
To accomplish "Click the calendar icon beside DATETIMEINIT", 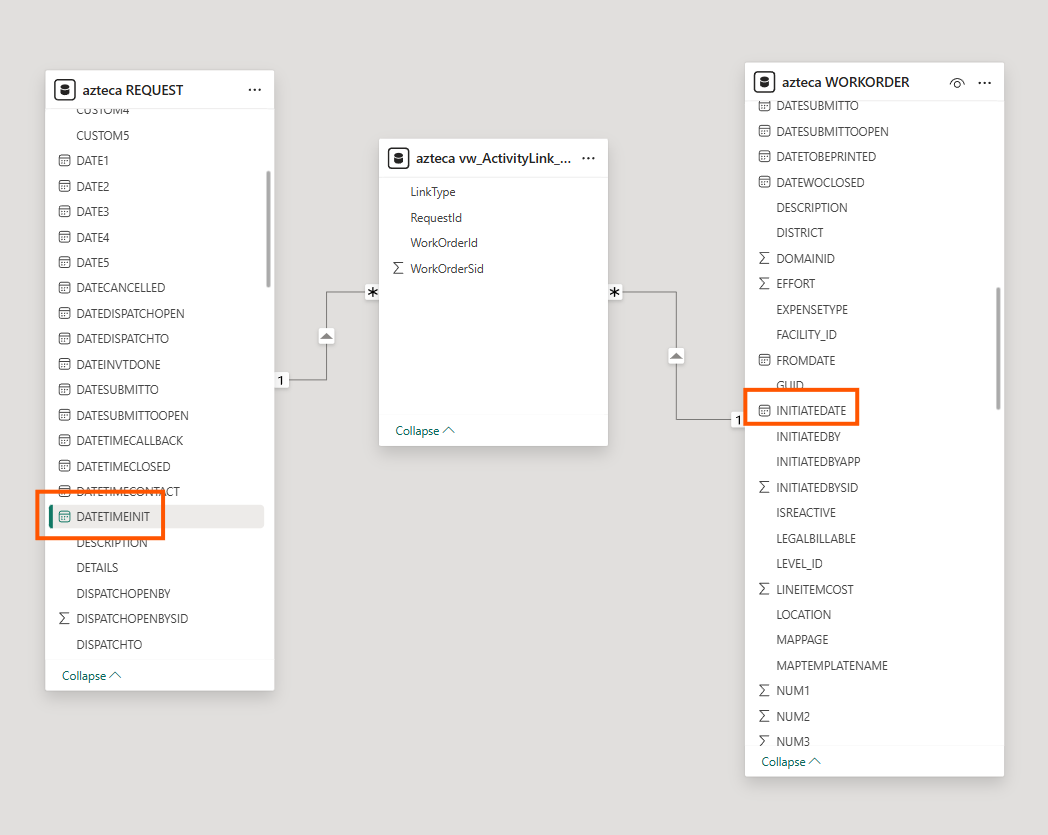I will (64, 516).
